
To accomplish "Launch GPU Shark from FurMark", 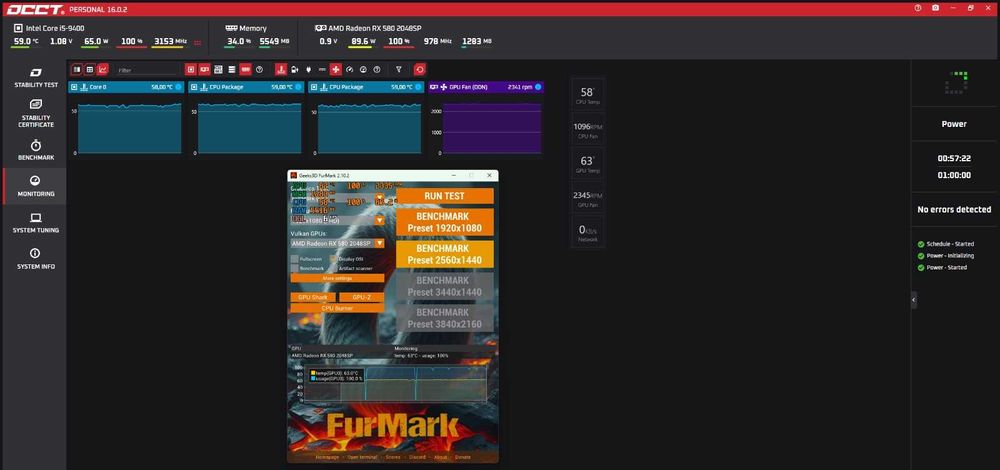I will tap(312, 297).
